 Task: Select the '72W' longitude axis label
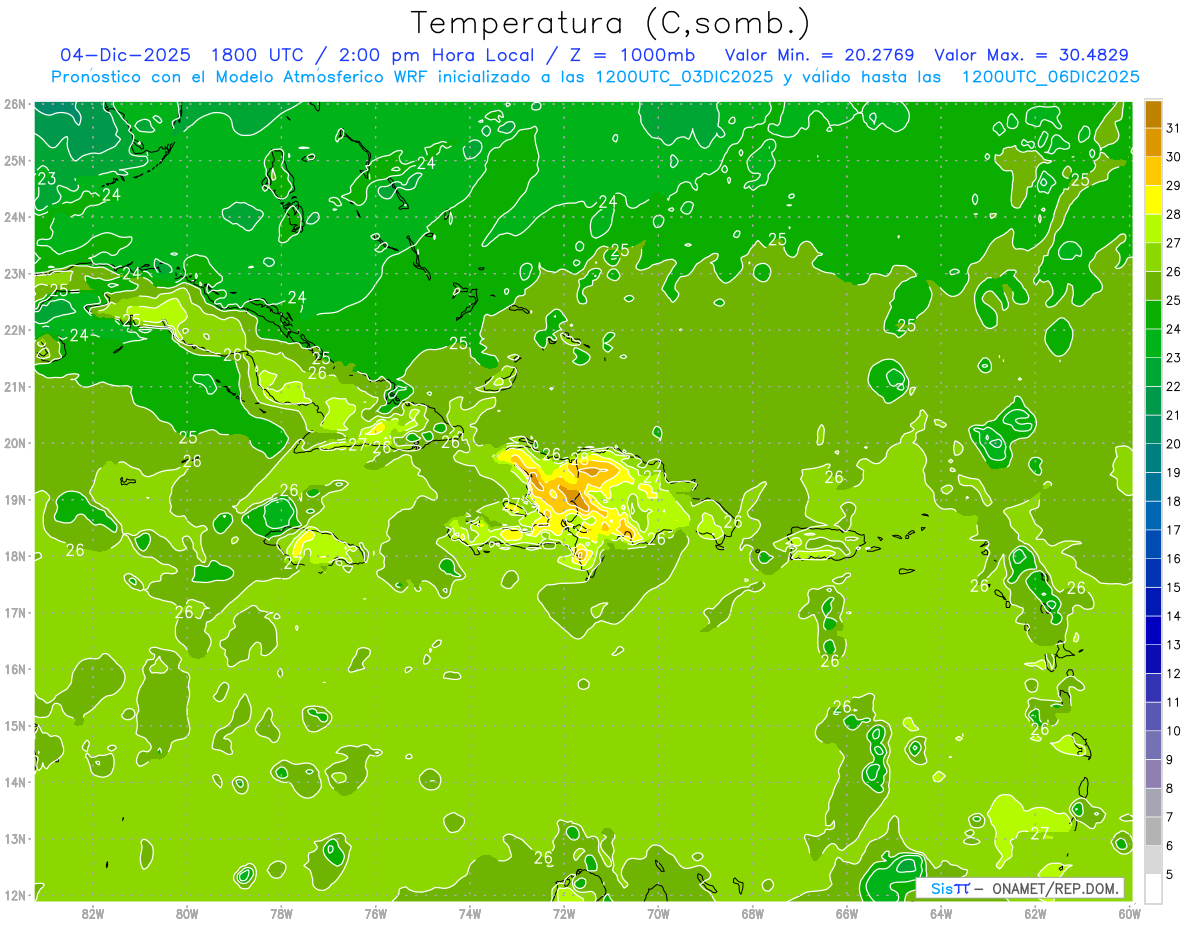click(564, 914)
